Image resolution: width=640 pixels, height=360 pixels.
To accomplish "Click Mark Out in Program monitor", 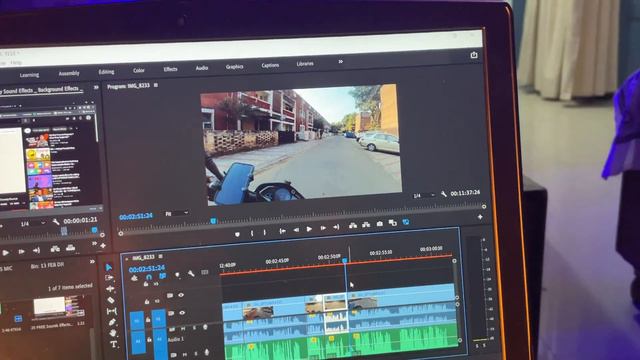I will click(x=265, y=232).
